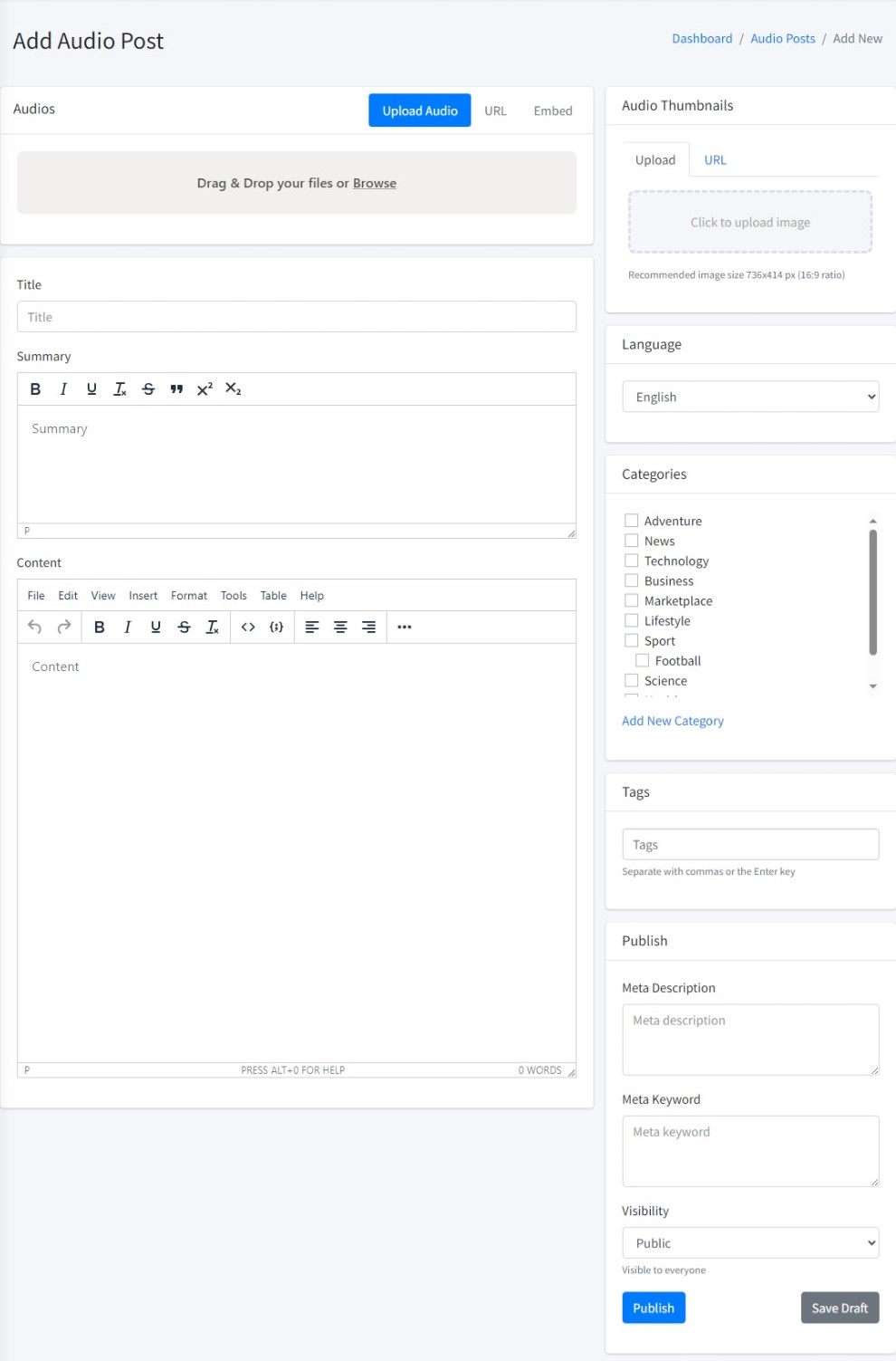Open the Language dropdown set to English
The height and width of the screenshot is (1361, 896).
coord(750,397)
